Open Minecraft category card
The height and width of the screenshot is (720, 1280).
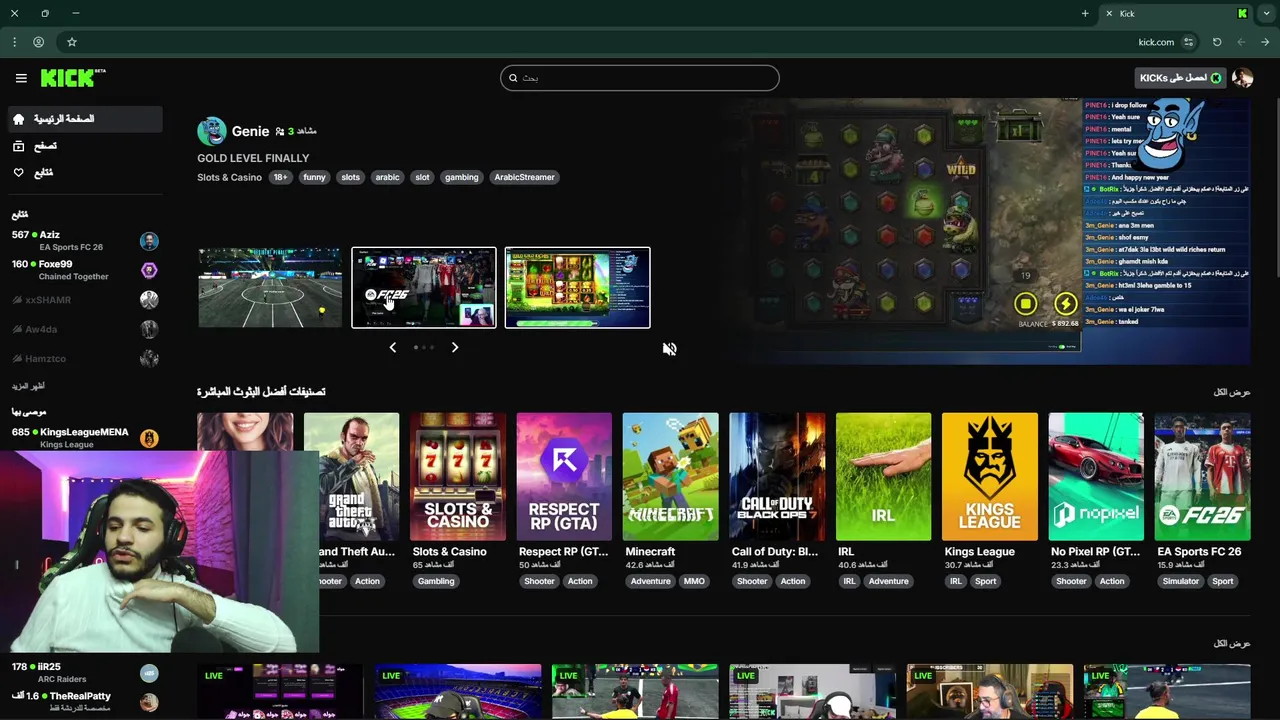pyautogui.click(x=670, y=476)
